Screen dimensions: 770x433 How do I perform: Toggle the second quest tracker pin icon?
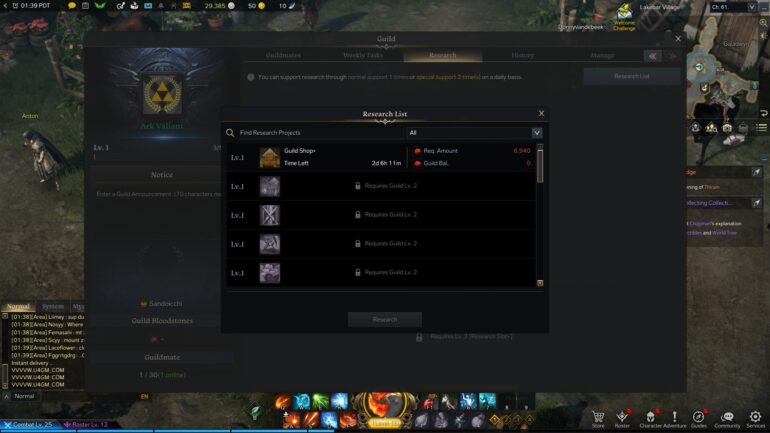click(x=756, y=202)
